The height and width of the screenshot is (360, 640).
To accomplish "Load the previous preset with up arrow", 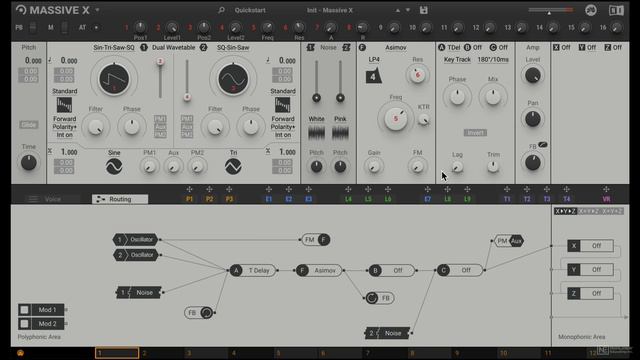I will pos(398,10).
